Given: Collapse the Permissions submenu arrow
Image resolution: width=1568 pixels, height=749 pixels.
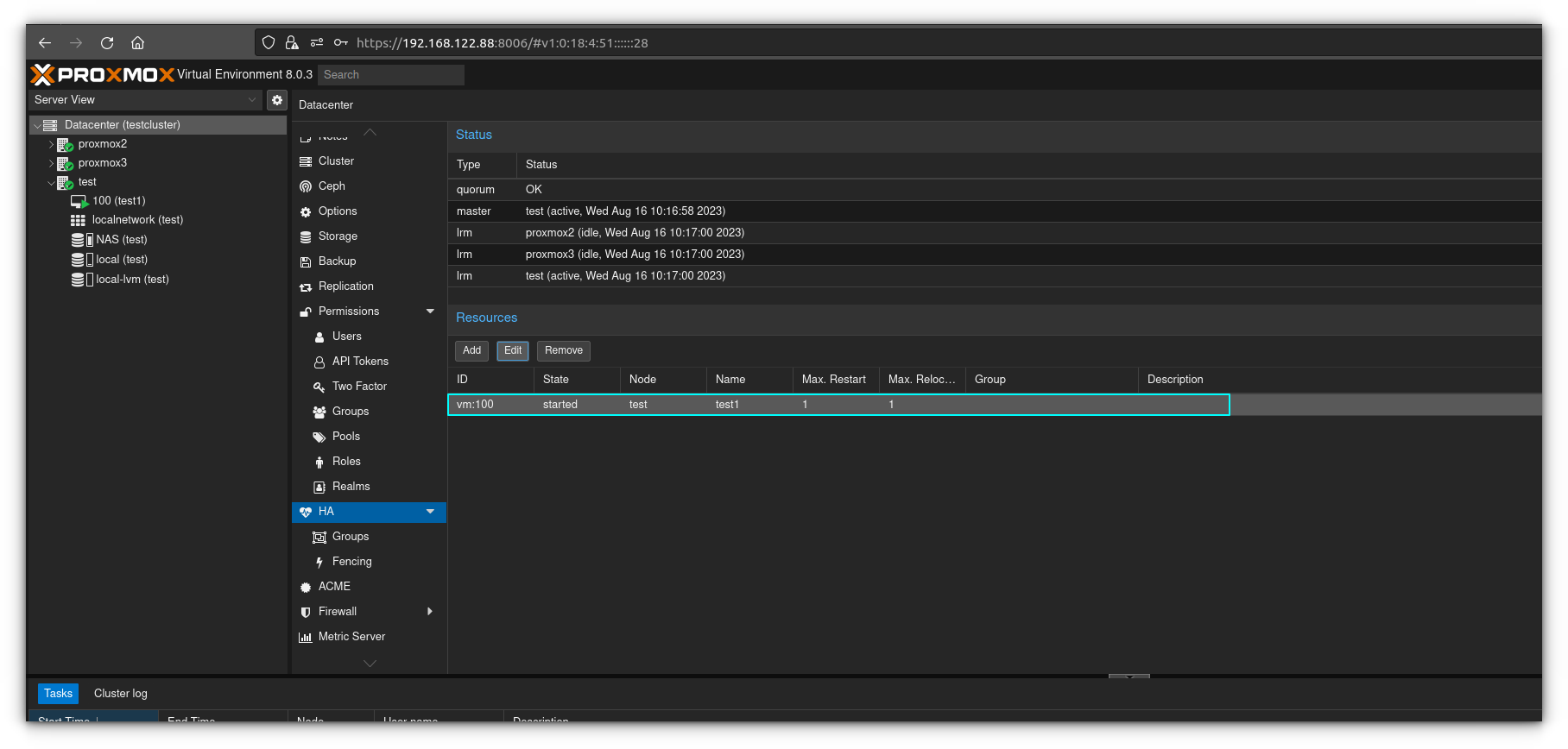Looking at the screenshot, I should point(430,312).
